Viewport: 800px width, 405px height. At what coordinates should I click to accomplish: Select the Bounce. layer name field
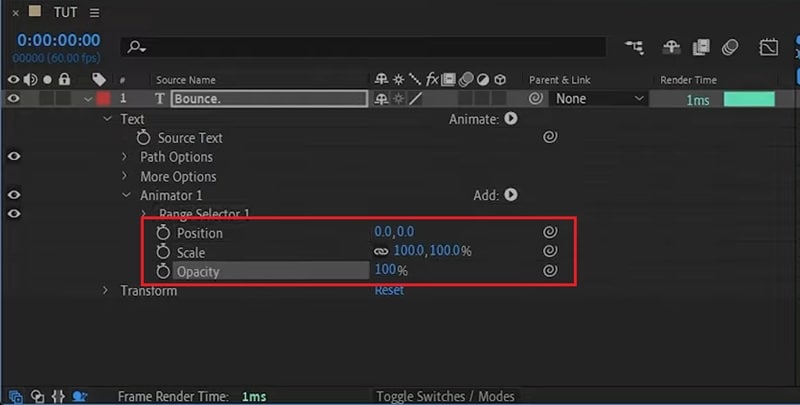point(269,98)
